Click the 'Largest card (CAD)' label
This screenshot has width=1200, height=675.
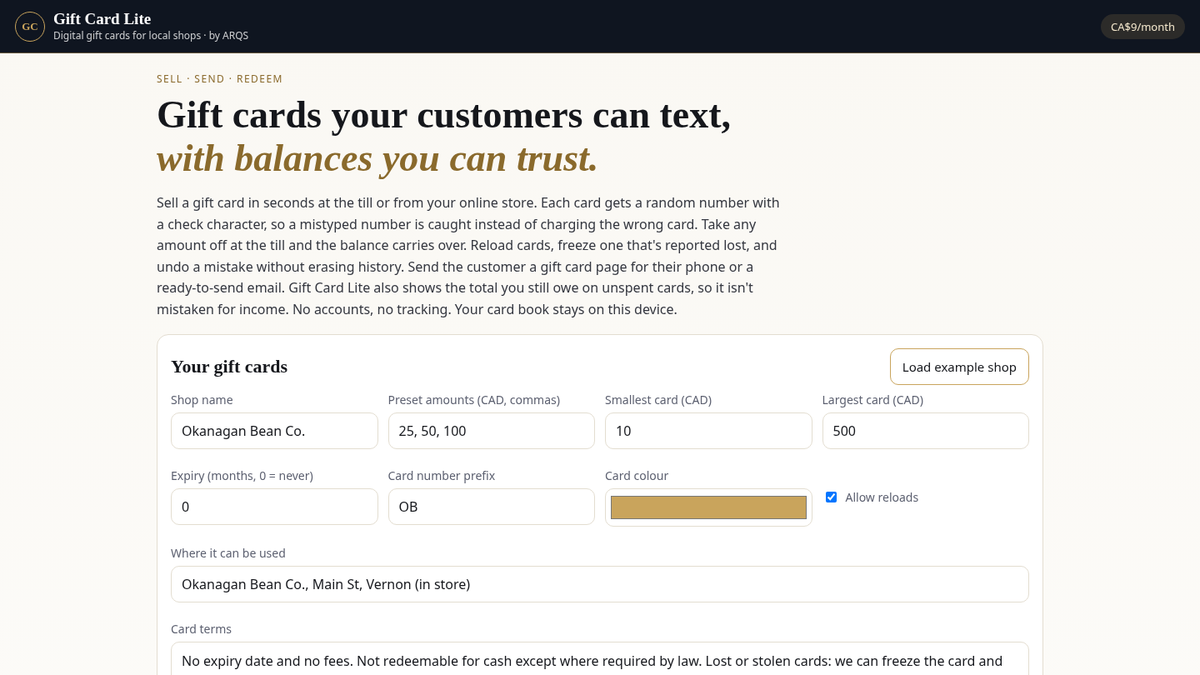[873, 400]
